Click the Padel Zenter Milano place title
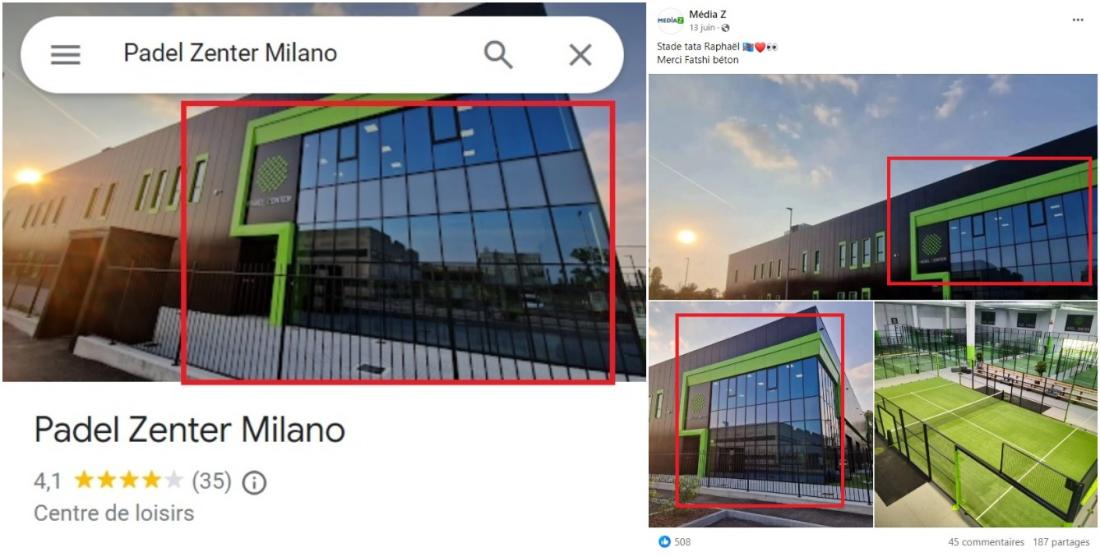The height and width of the screenshot is (557, 1100). (x=189, y=429)
